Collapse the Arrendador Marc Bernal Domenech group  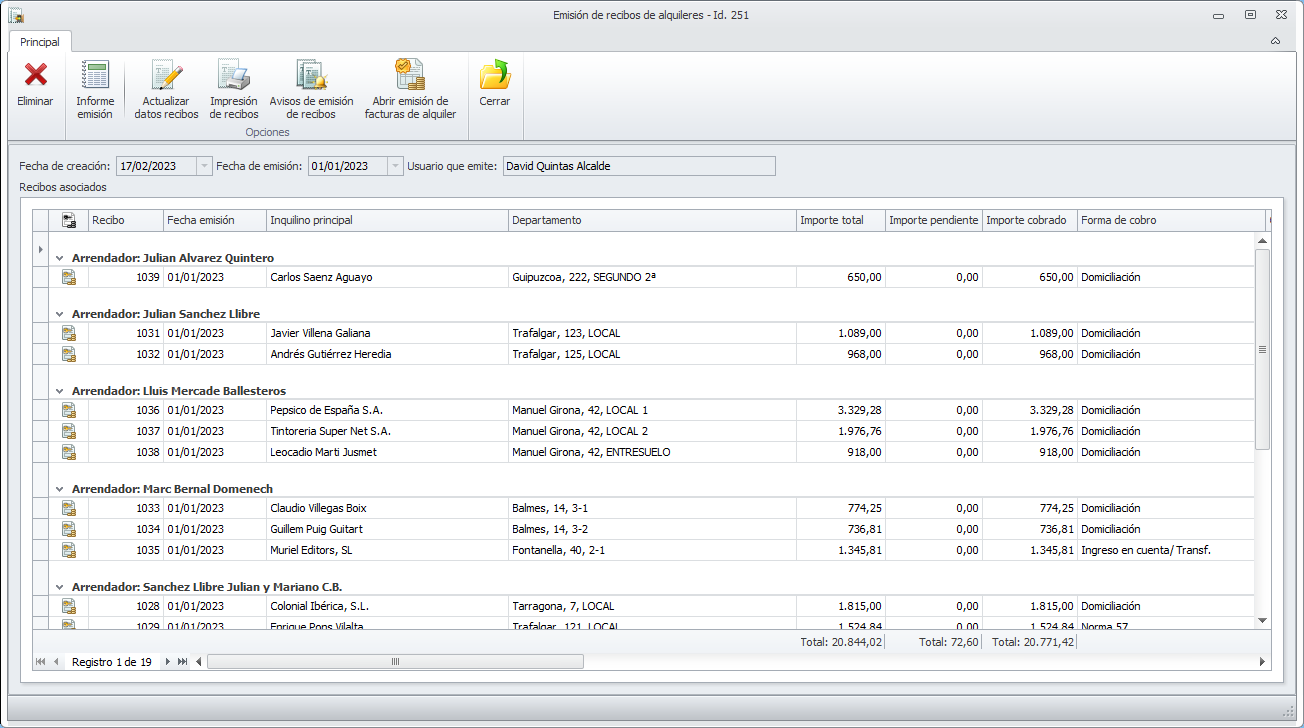(60, 489)
